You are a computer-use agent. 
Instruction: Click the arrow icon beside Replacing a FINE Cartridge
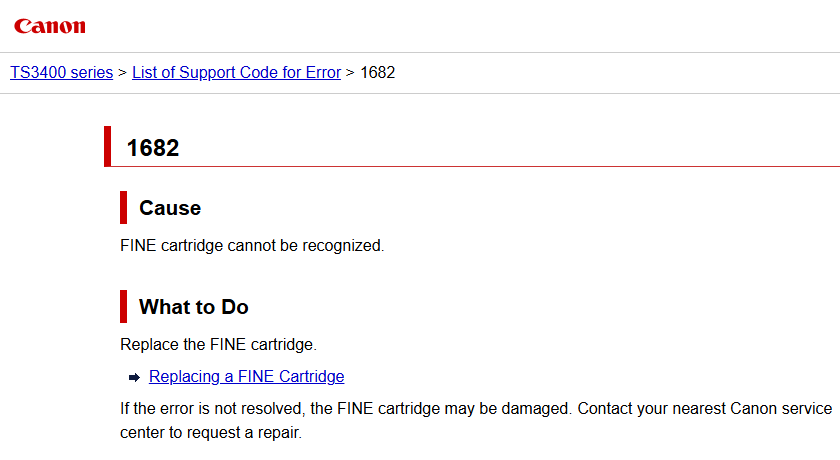tap(134, 378)
